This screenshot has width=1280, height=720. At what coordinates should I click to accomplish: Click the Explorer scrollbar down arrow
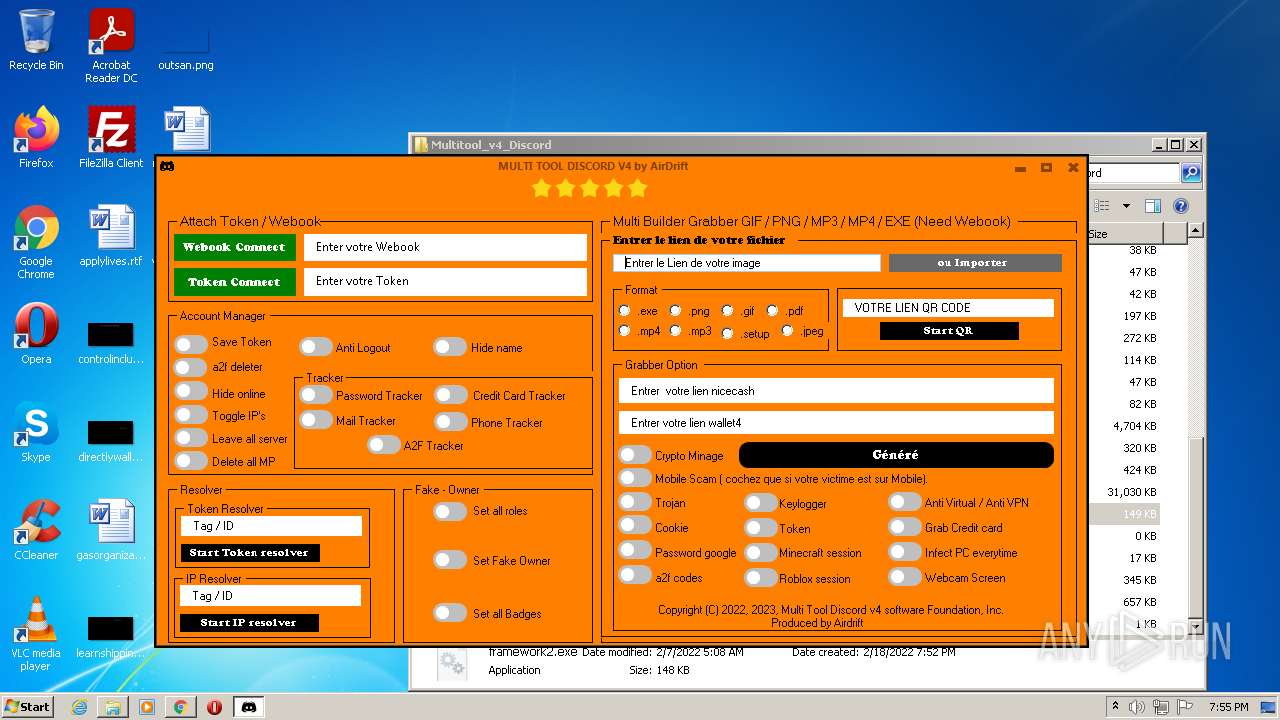tap(1195, 626)
